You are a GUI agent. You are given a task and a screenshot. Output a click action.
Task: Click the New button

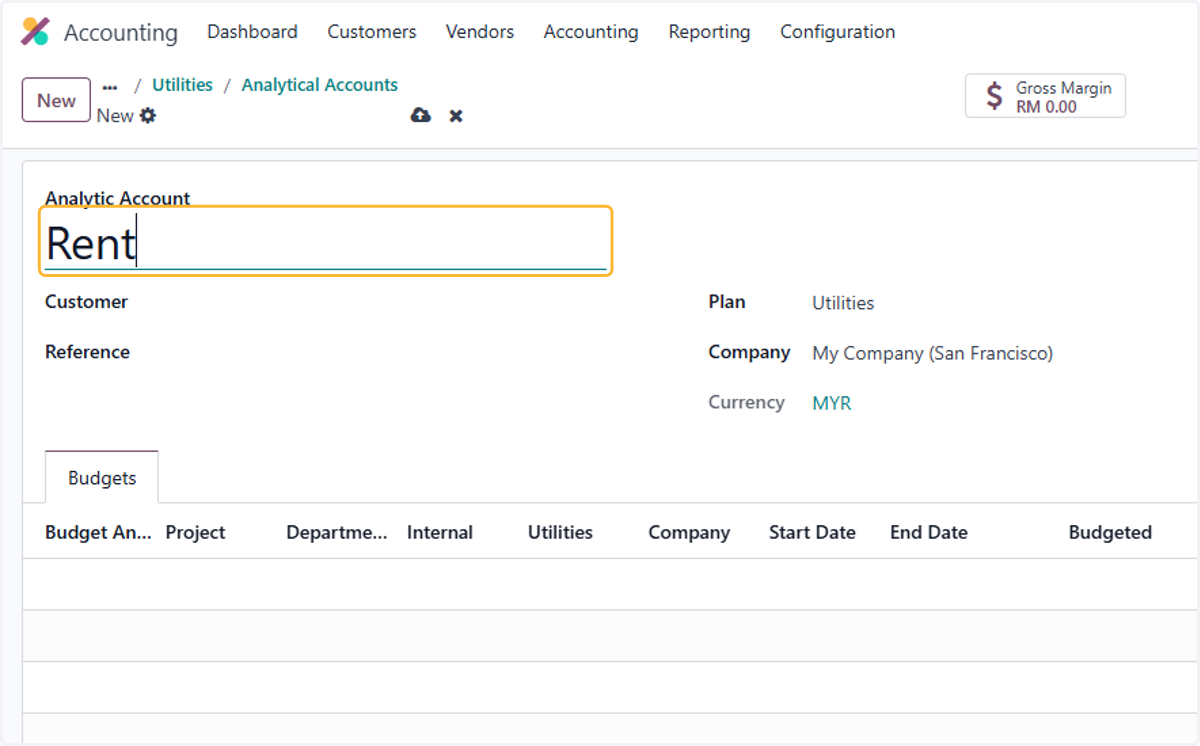pos(56,100)
